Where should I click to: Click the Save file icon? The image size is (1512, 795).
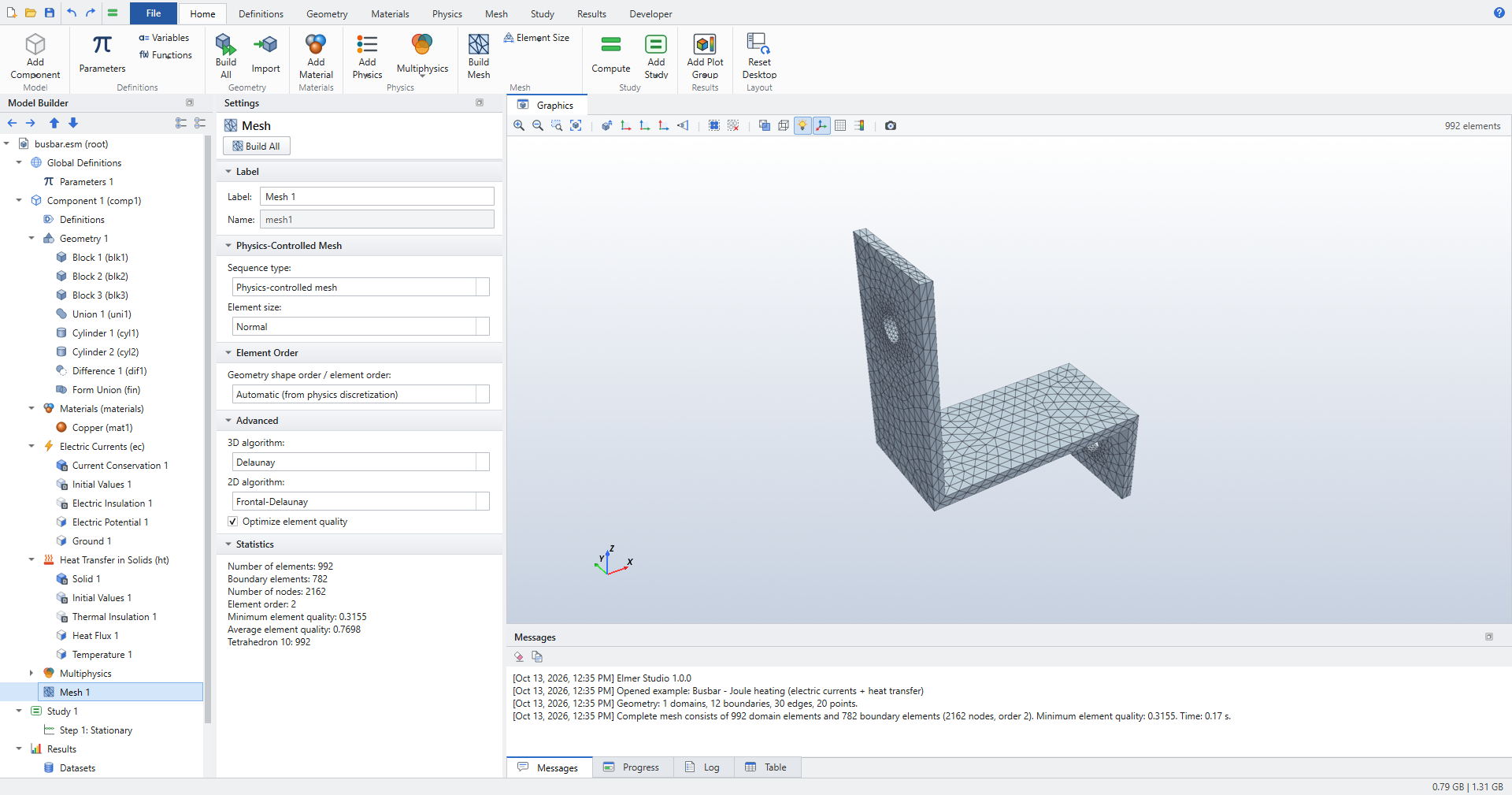click(x=50, y=13)
